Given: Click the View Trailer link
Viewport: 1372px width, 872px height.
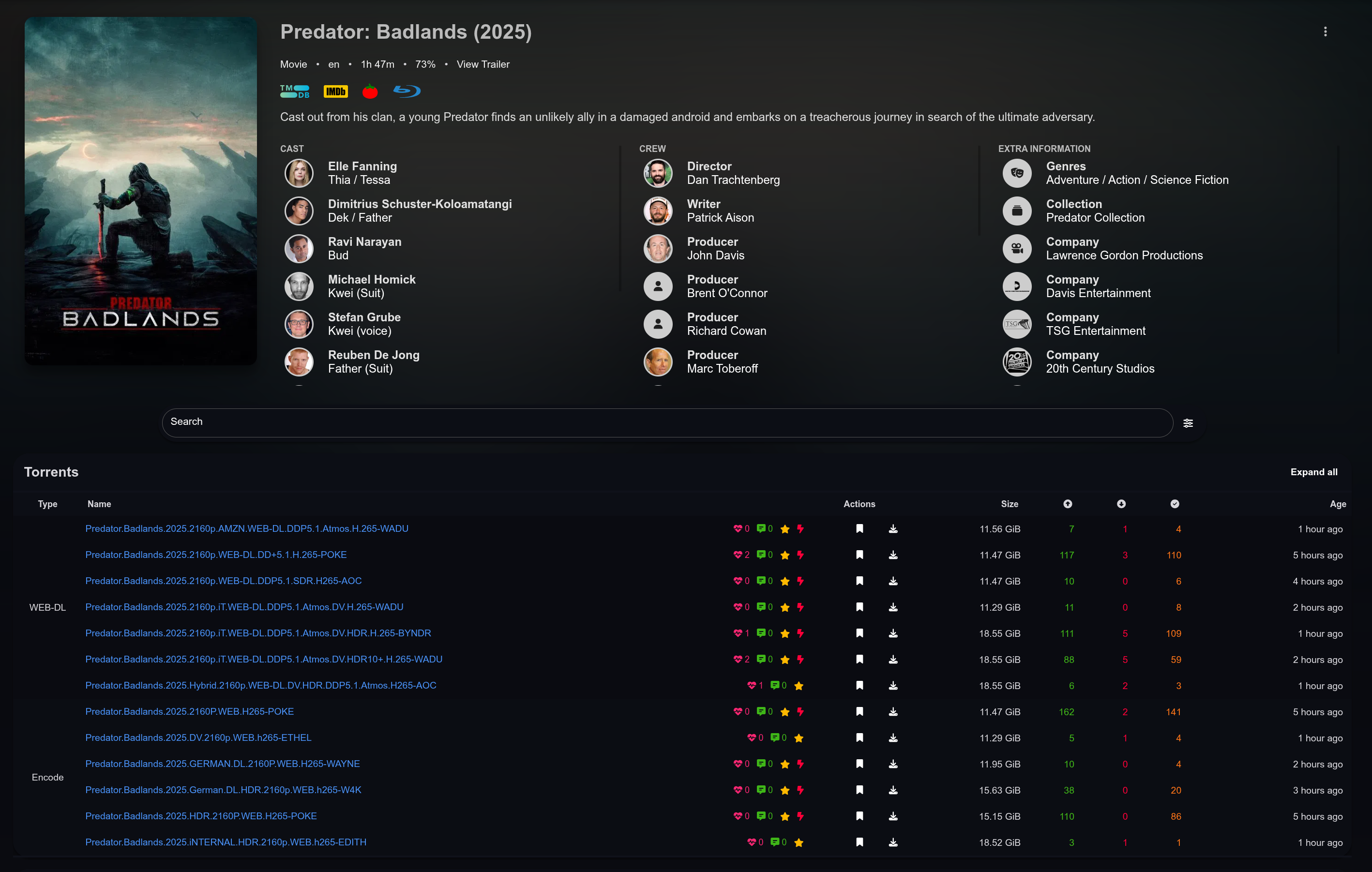Looking at the screenshot, I should (x=482, y=64).
